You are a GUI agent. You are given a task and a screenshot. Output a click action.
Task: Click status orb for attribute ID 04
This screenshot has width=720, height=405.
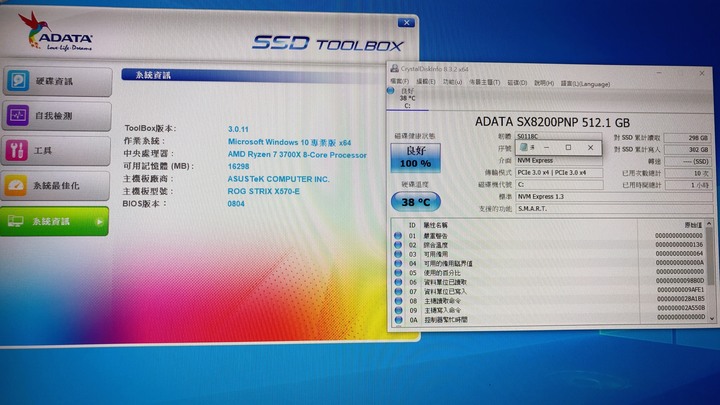click(398, 263)
